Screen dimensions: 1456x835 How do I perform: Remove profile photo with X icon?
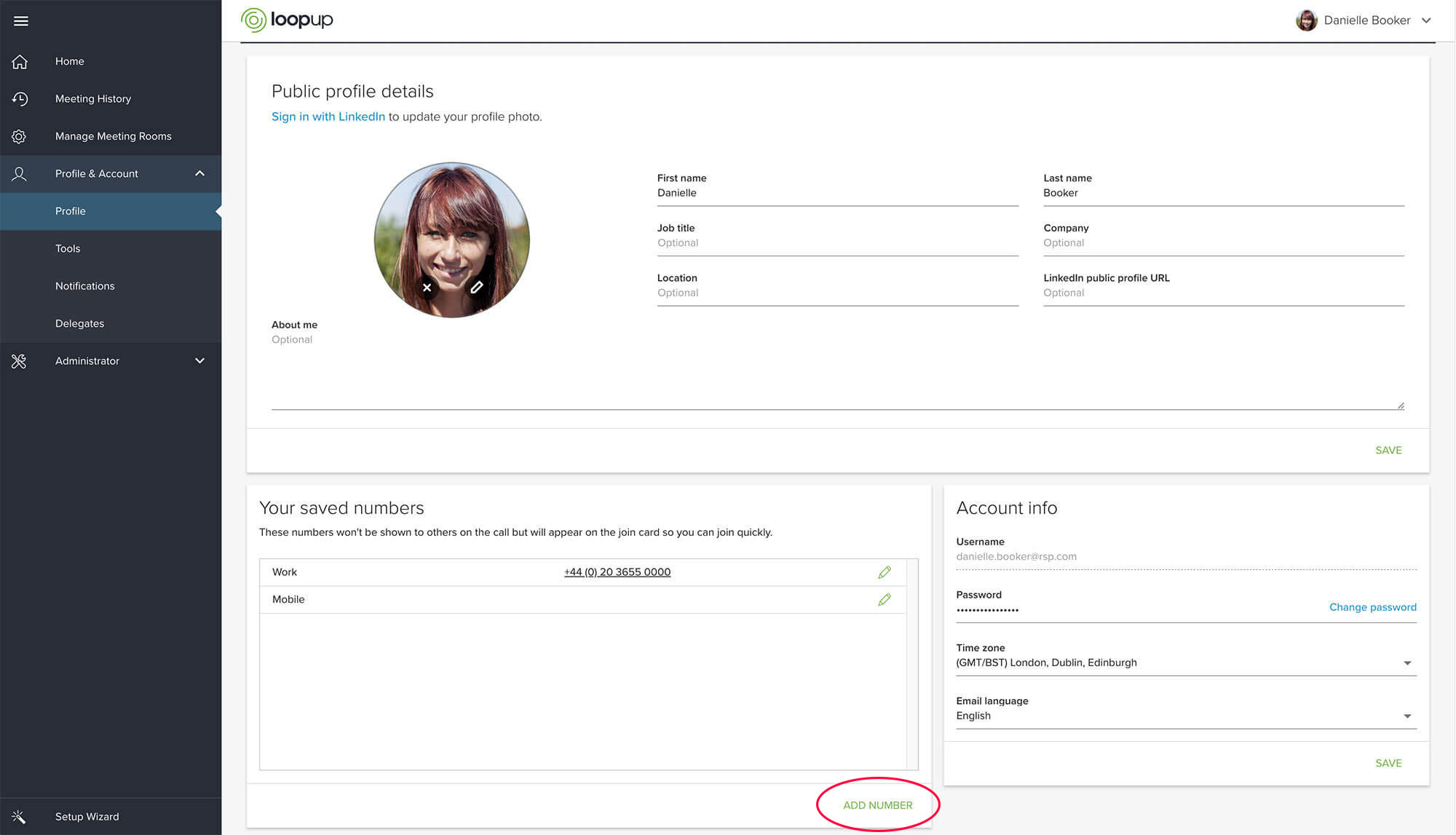(427, 288)
